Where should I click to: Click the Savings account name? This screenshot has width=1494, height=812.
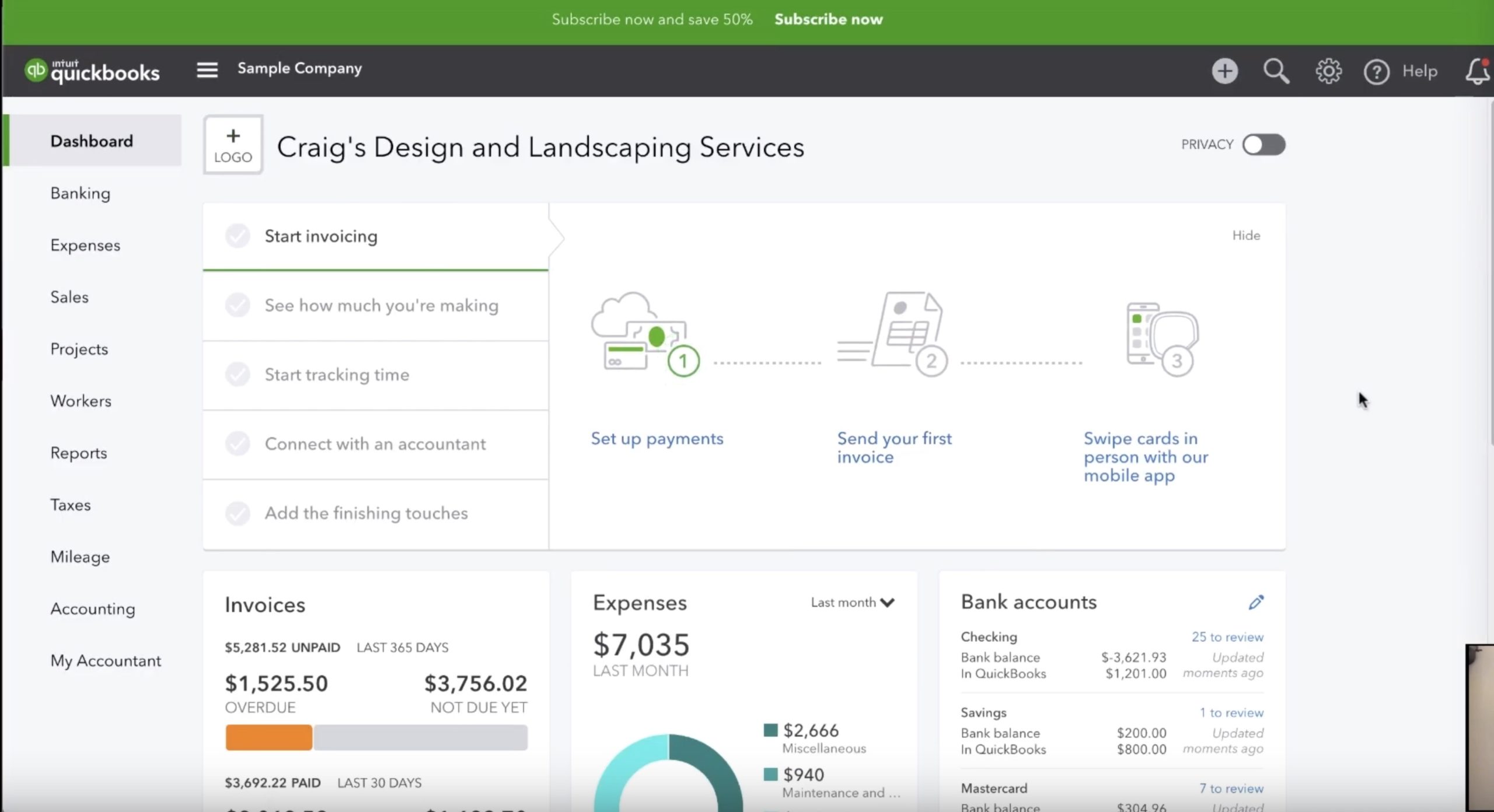pyautogui.click(x=983, y=713)
